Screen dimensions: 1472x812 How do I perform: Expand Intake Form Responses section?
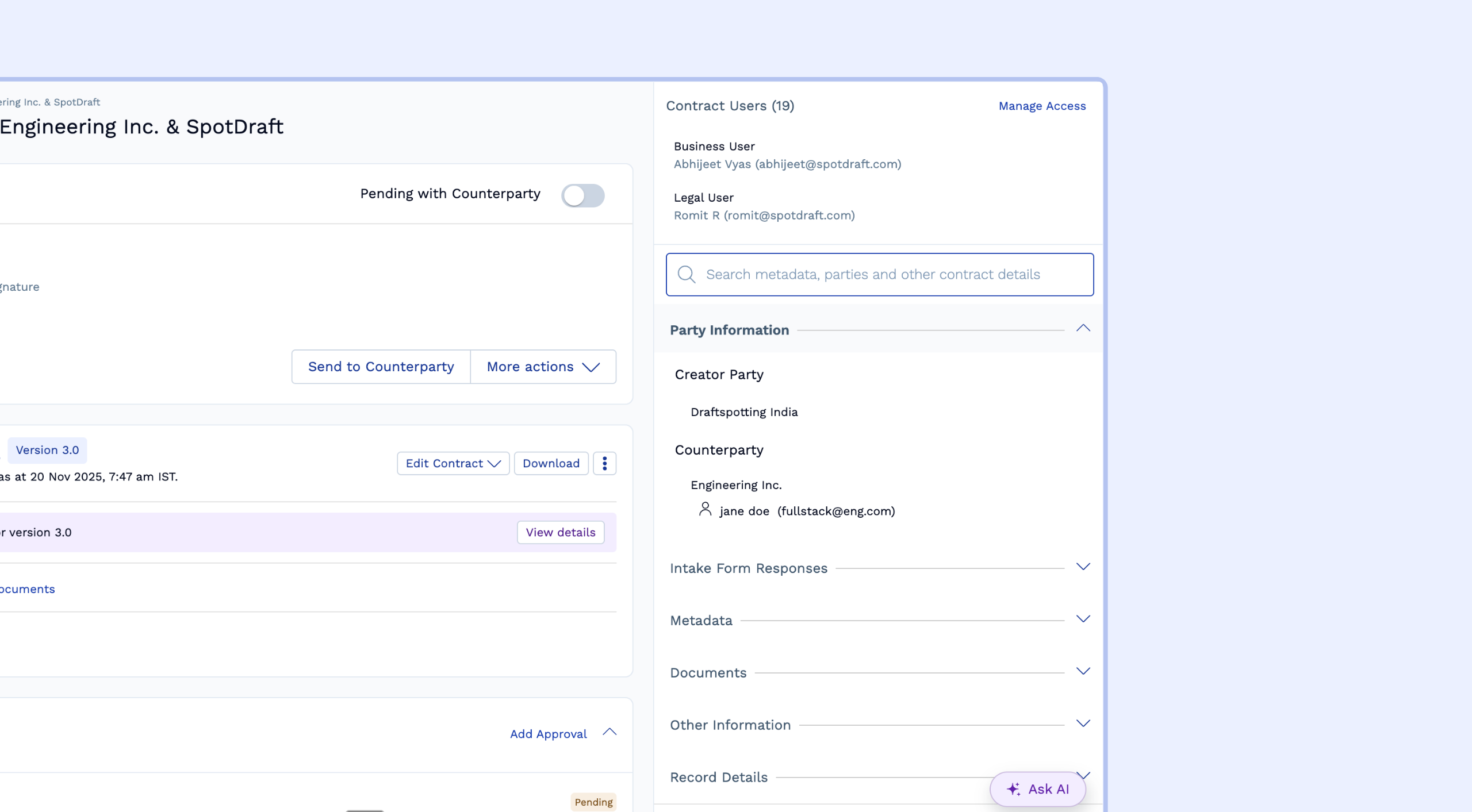coord(1083,567)
